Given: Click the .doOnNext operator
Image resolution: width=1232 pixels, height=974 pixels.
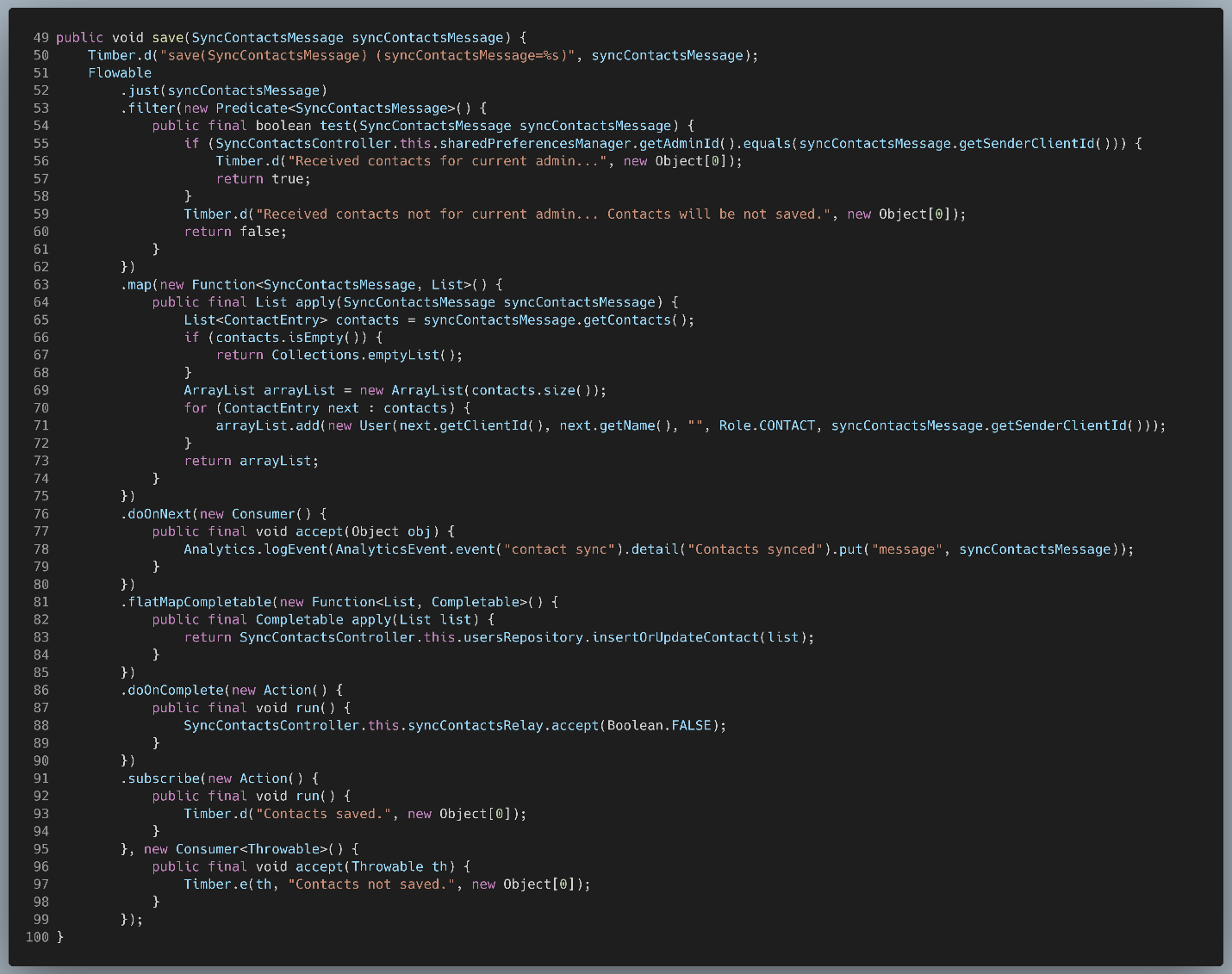Looking at the screenshot, I should tap(159, 514).
